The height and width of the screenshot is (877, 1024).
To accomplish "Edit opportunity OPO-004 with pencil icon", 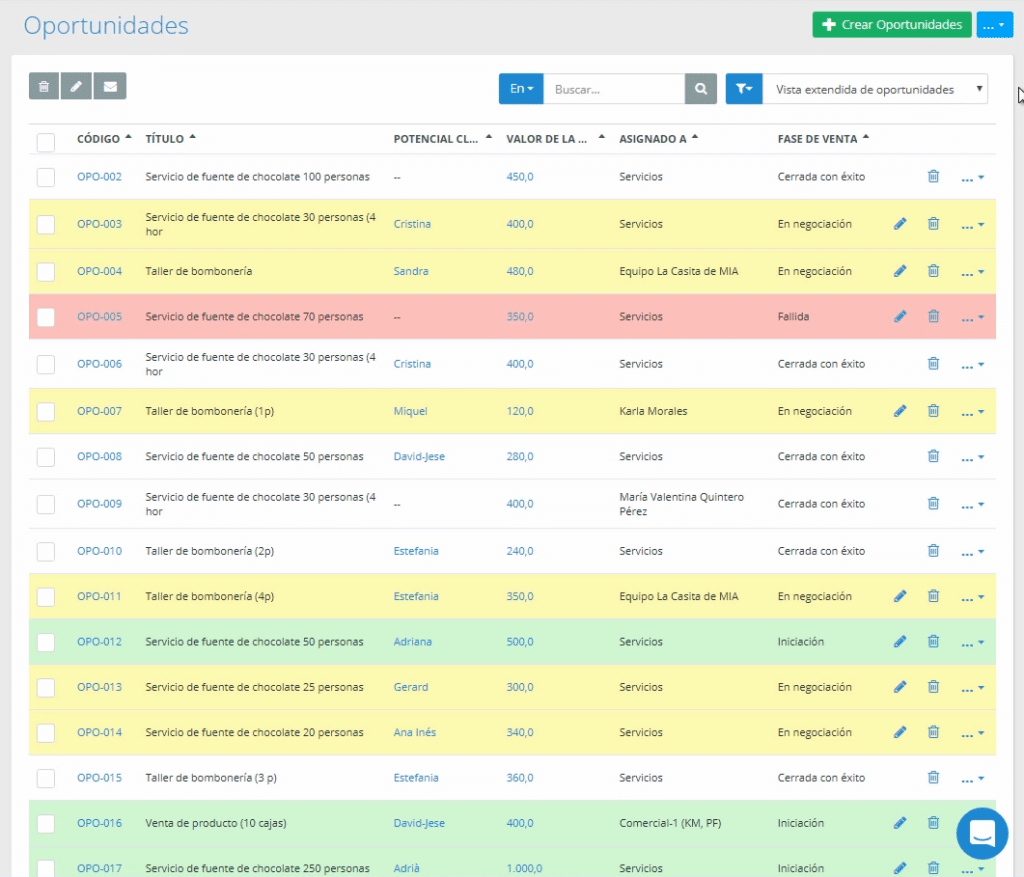I will tap(900, 271).
